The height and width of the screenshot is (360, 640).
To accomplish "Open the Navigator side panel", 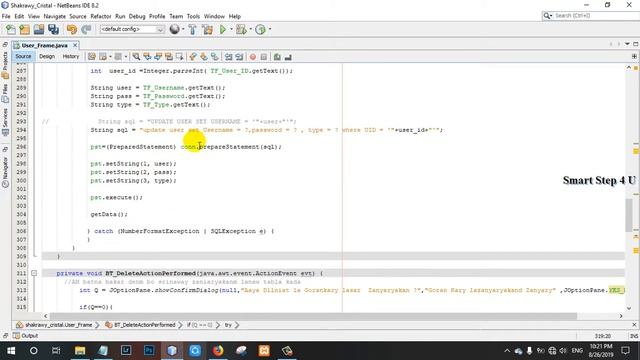I will click(x=5, y=172).
